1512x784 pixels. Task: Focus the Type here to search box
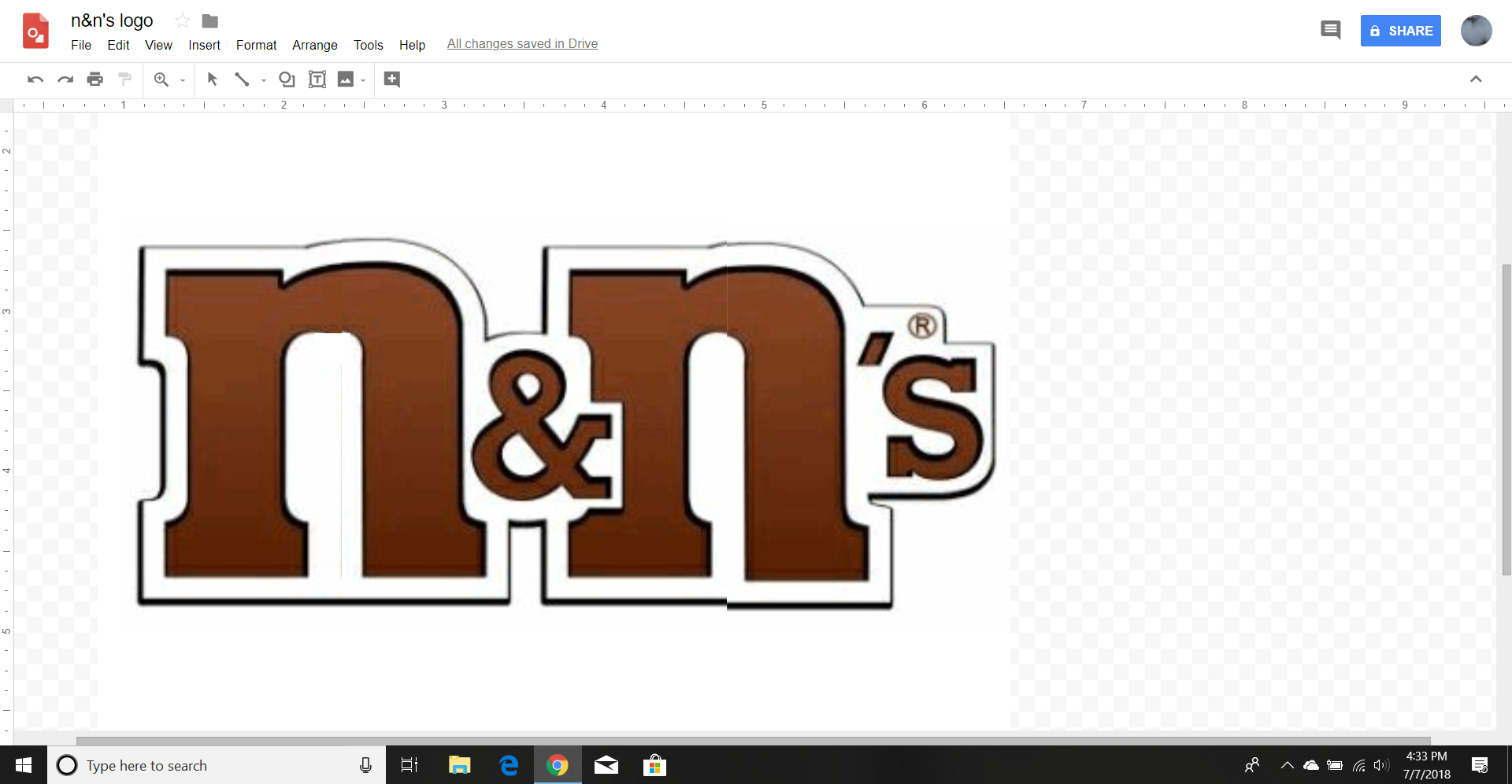coord(217,765)
